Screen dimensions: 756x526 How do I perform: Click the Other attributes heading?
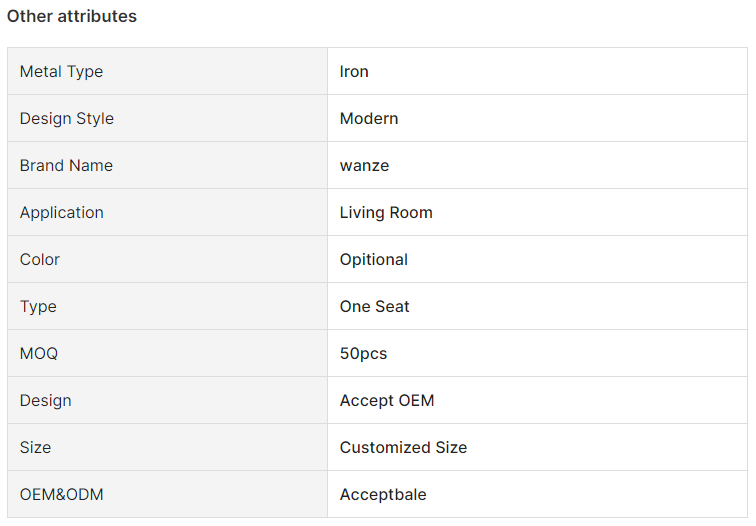tap(72, 16)
